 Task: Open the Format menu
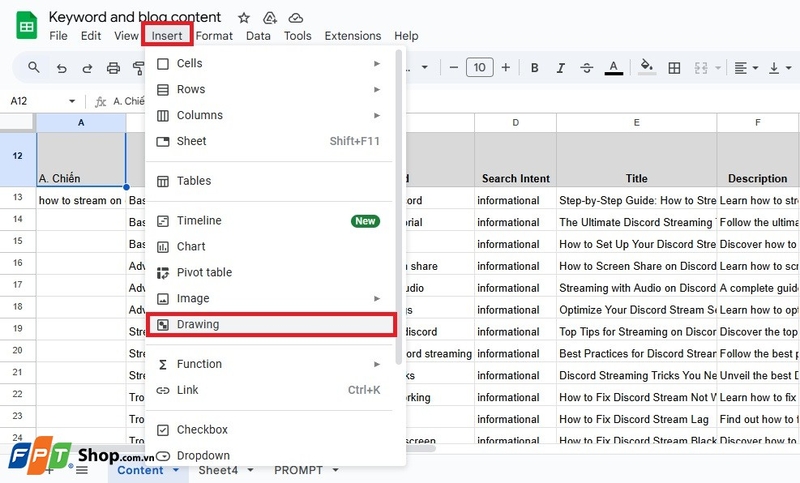[214, 36]
